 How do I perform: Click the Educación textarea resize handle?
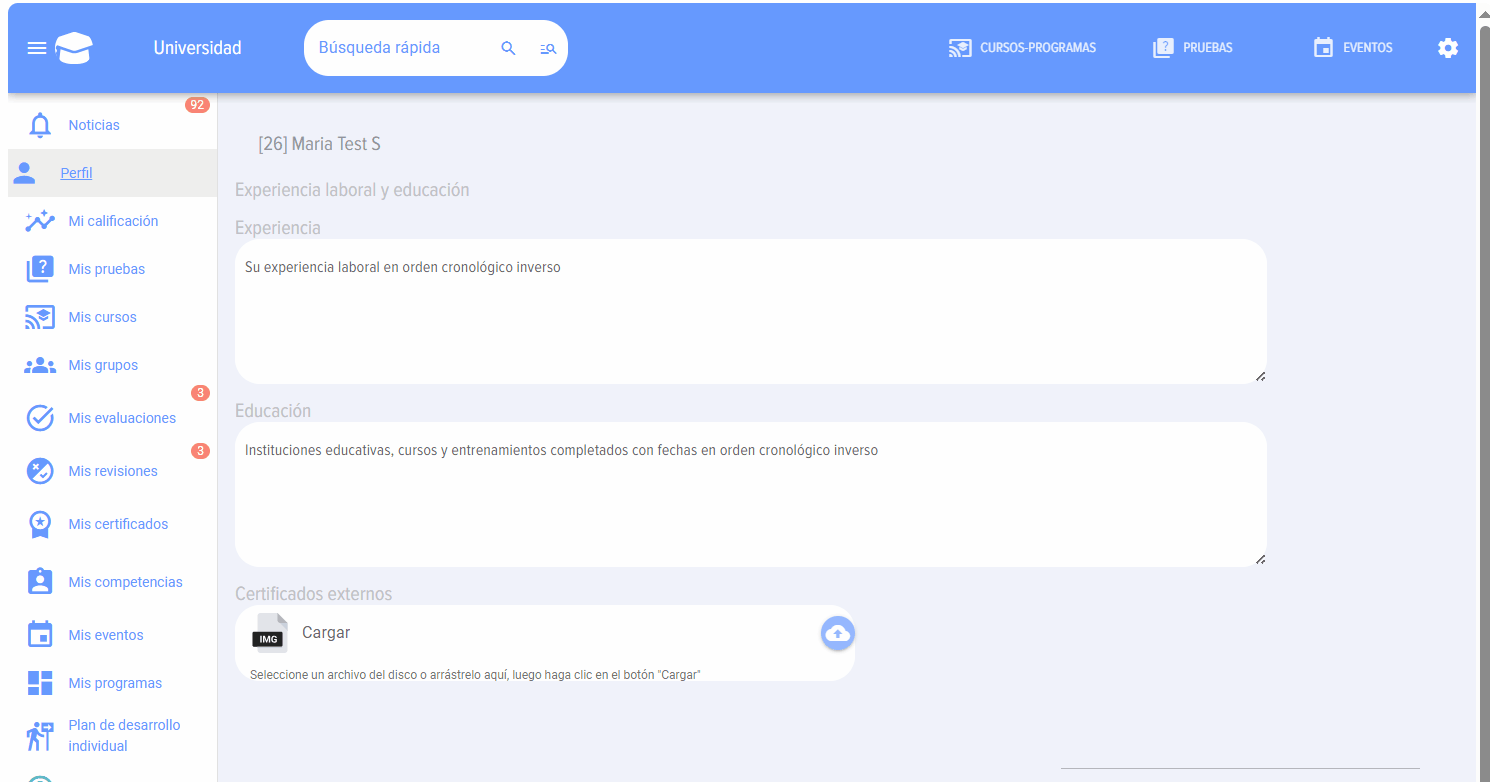1260,559
